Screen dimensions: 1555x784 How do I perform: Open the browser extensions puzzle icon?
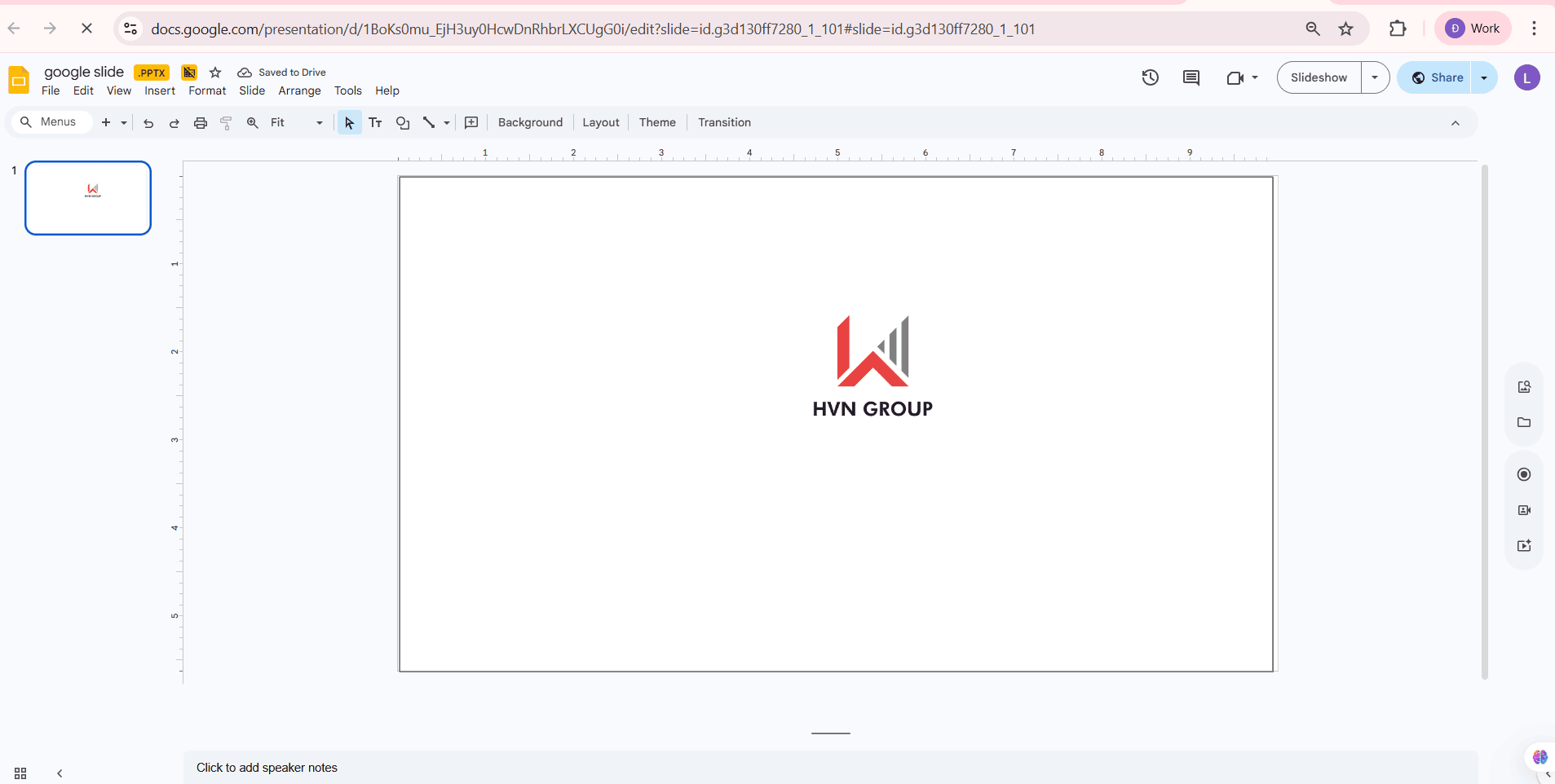click(1398, 29)
